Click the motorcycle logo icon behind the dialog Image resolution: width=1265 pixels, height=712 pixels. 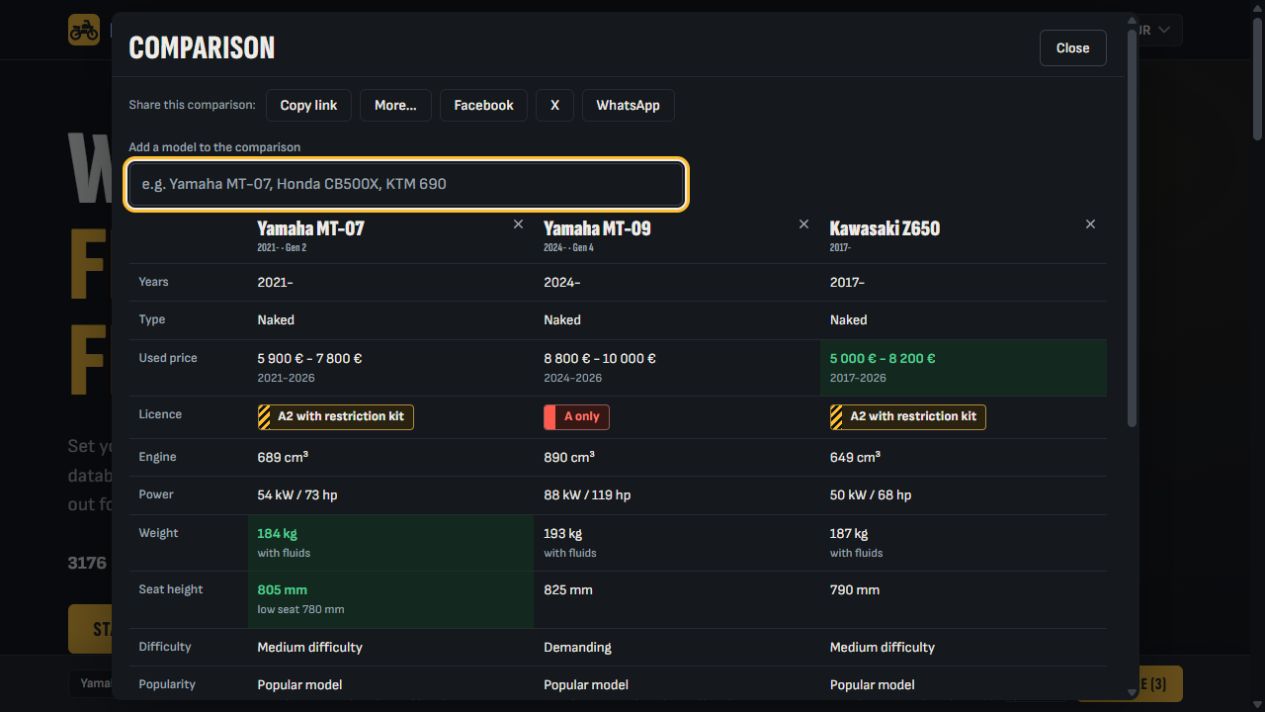click(x=84, y=30)
